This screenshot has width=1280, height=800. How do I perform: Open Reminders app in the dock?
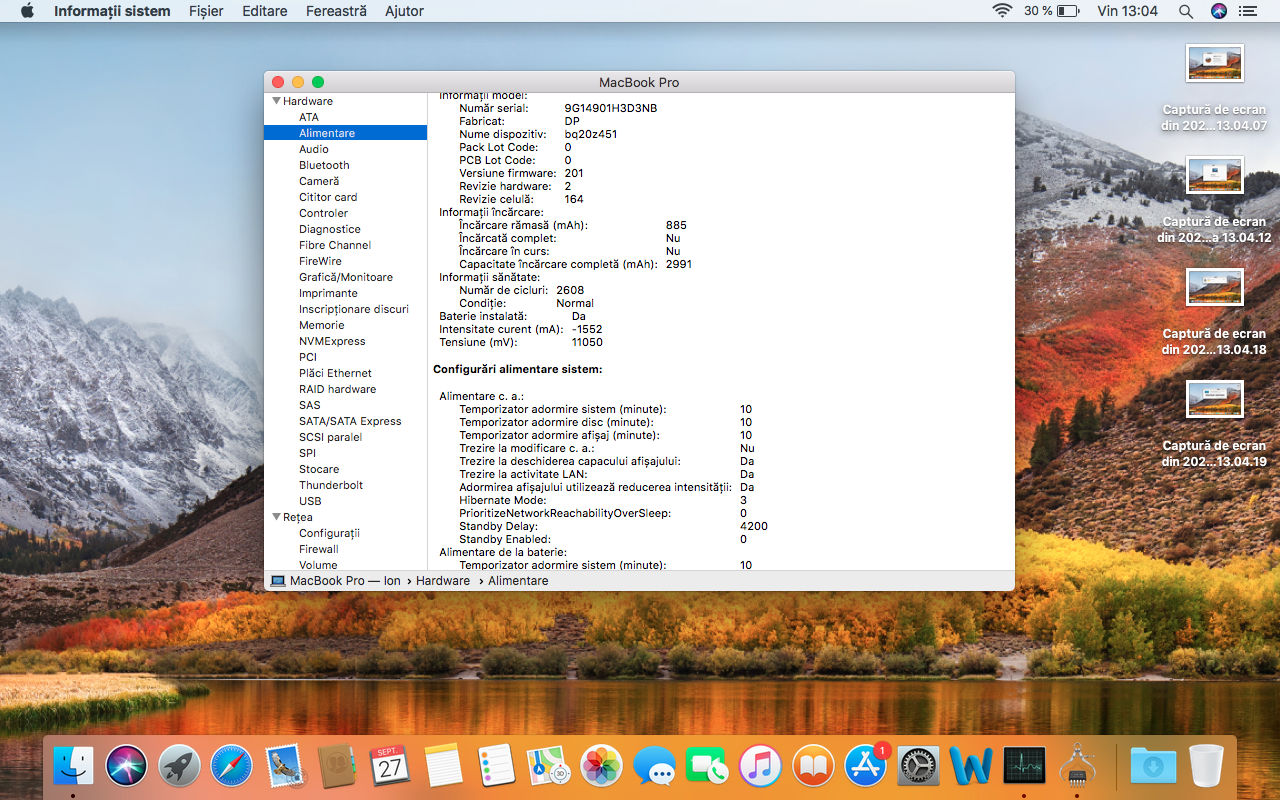point(496,766)
